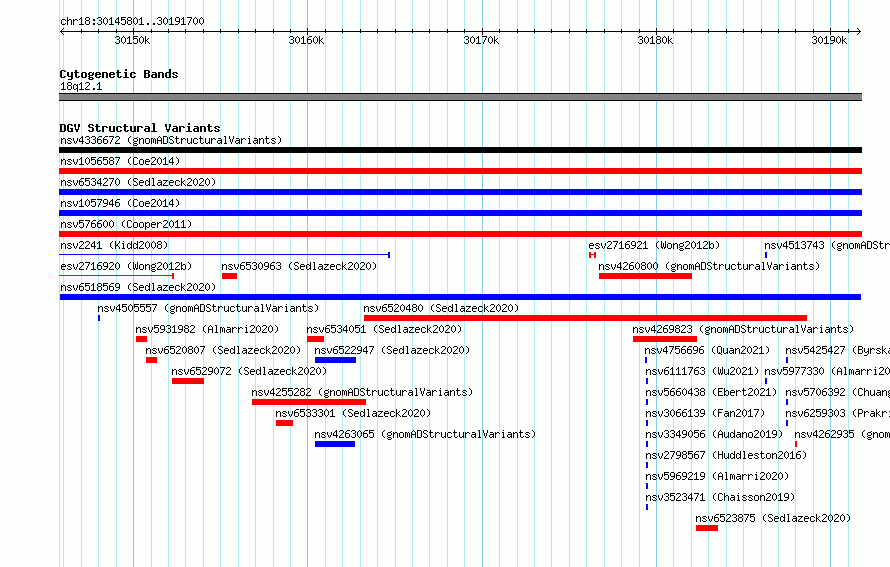Select nsv2798567 (Huddleston2016) label

pyautogui.click(x=725, y=455)
